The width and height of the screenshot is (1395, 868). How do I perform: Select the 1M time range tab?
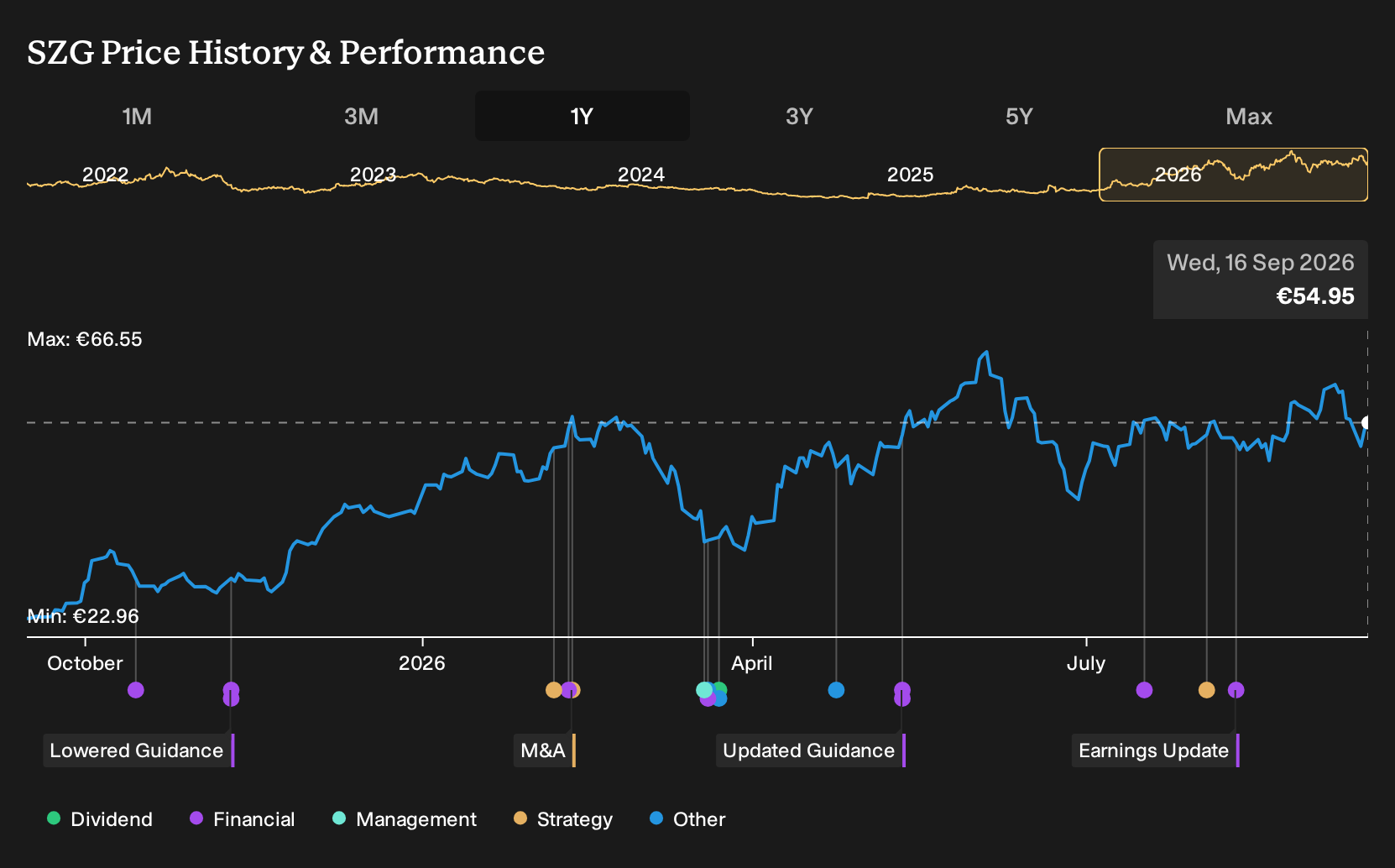point(137,116)
